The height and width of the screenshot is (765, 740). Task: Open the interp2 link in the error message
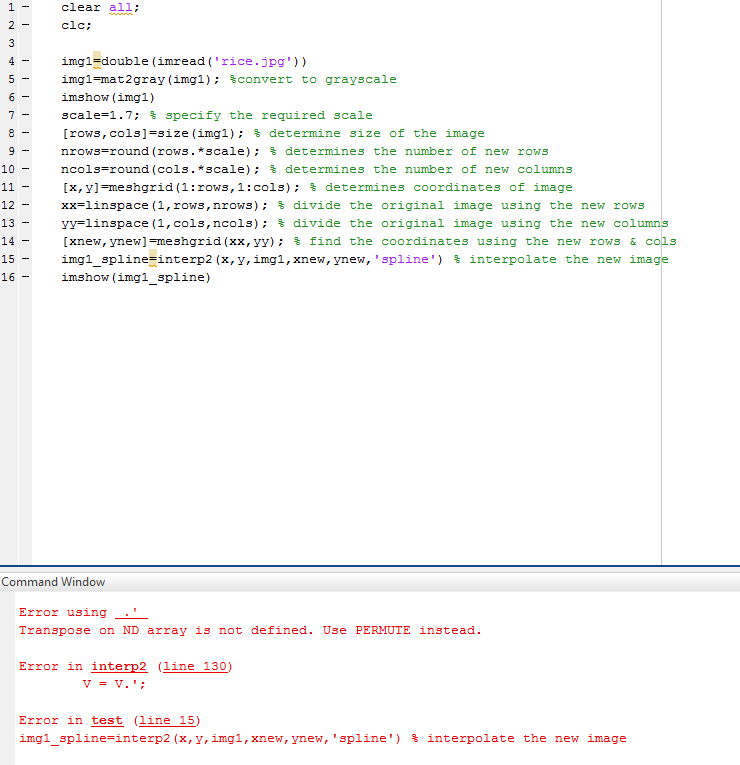[119, 666]
